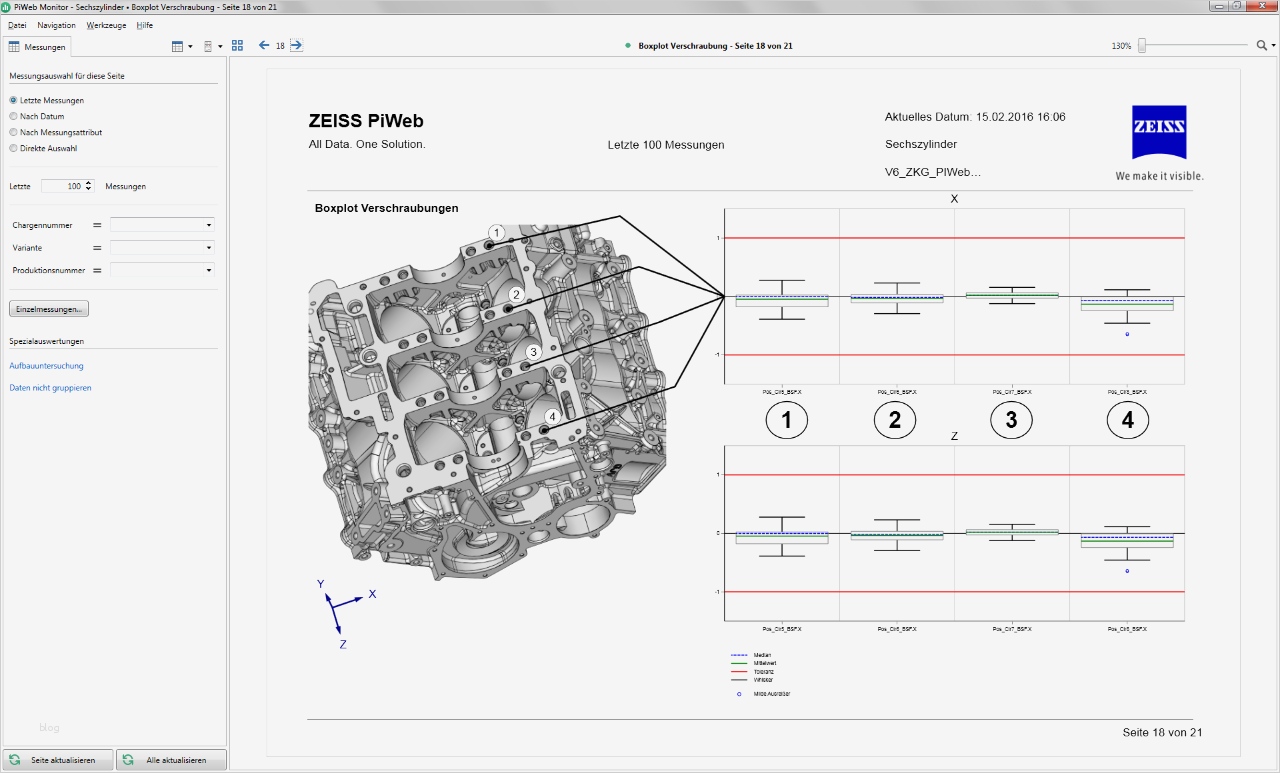Screen dimensions: 1280x773
Task: Show the page overview grid
Action: [x=237, y=46]
